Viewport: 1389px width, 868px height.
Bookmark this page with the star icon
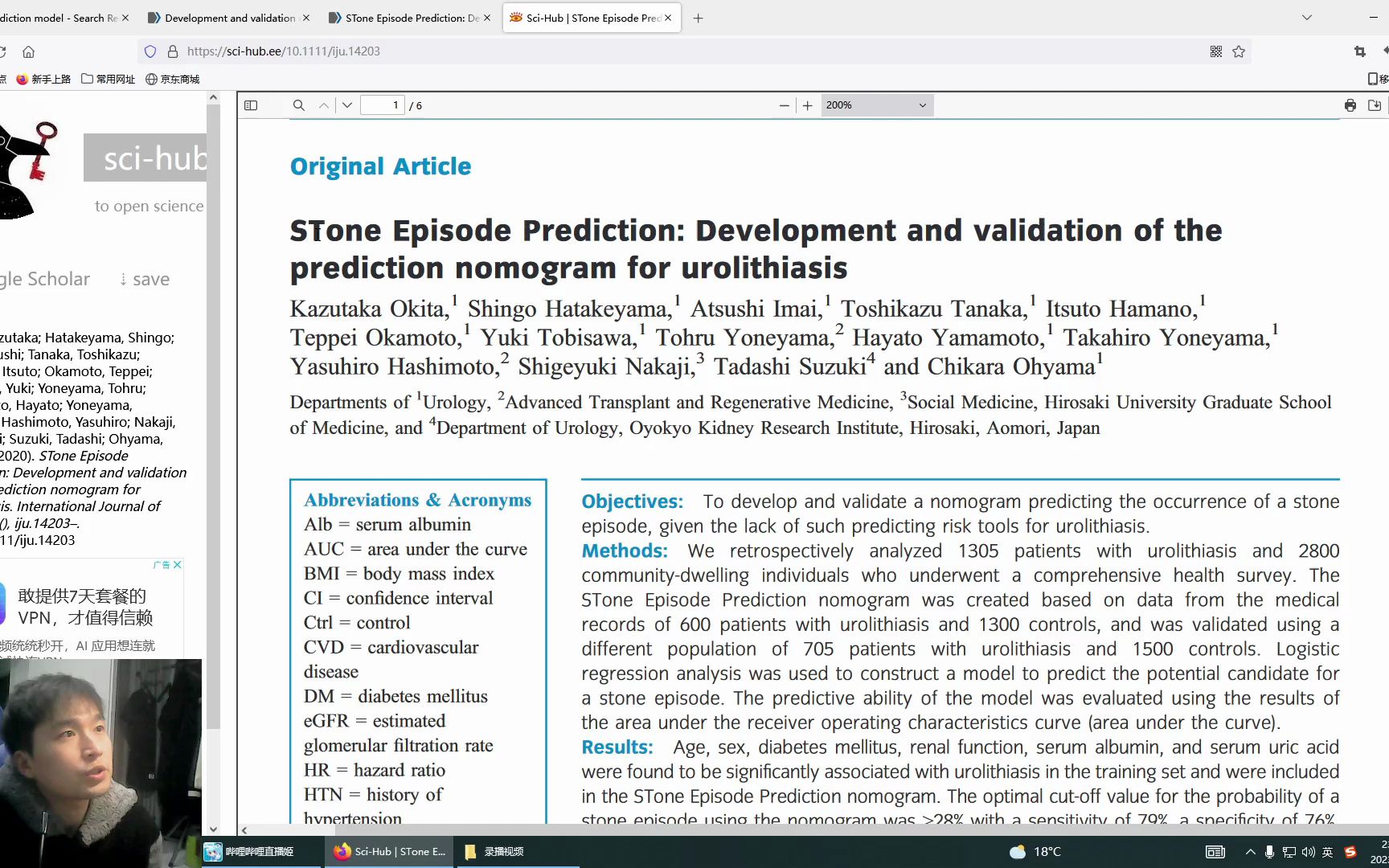pyautogui.click(x=1239, y=51)
